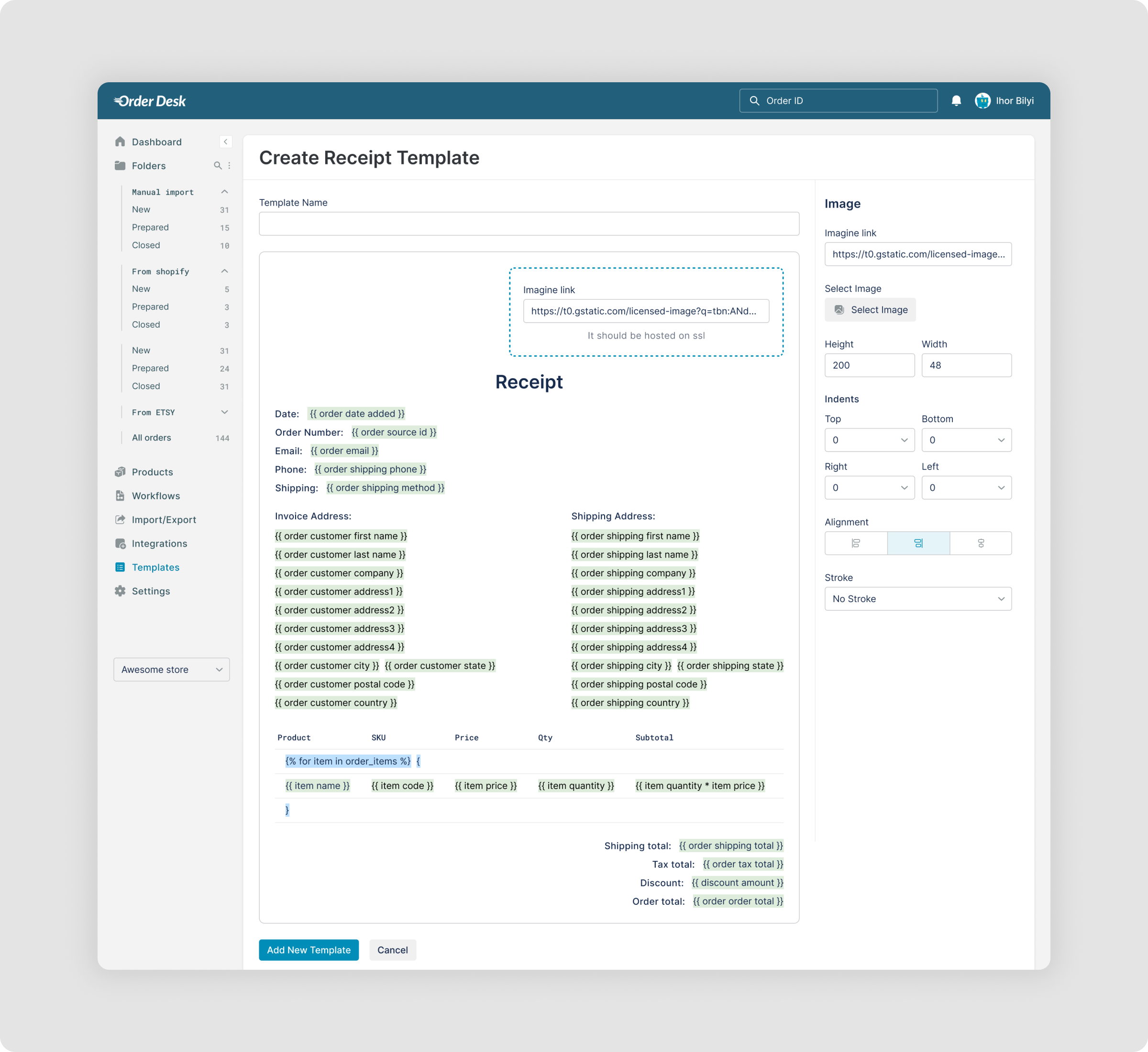Click the Template Name input field

tap(529, 224)
